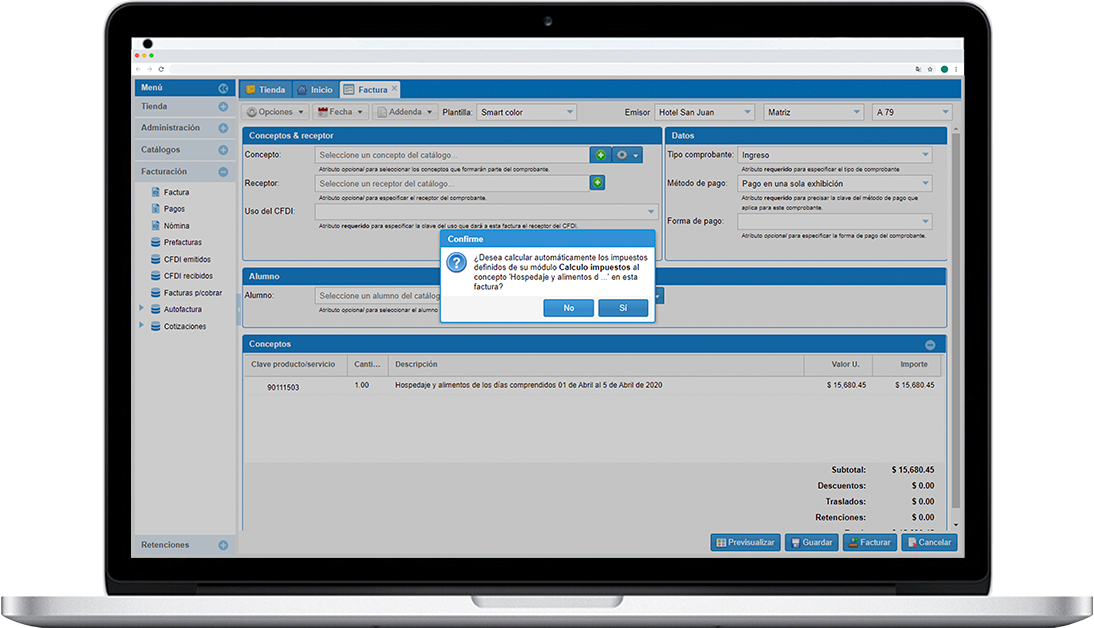
Task: Click the Previsualizar button
Action: click(745, 542)
